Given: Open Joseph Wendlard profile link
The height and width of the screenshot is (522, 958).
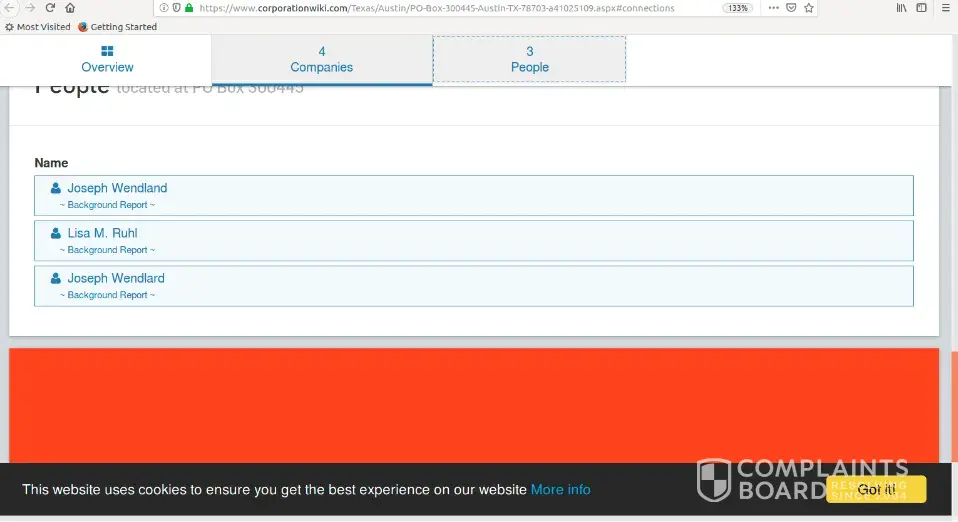Looking at the screenshot, I should [x=116, y=279].
